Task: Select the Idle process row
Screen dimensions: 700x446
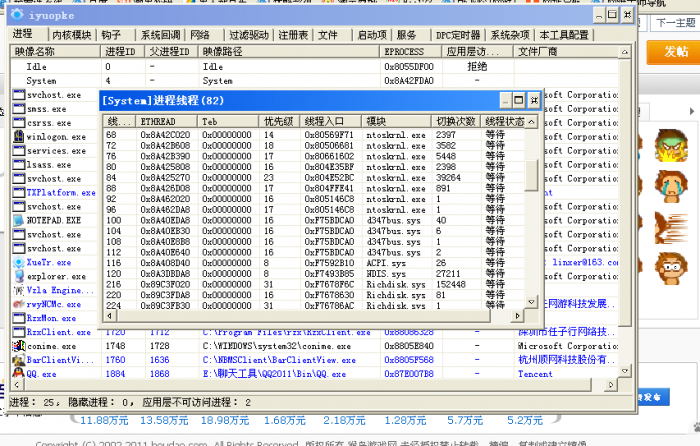Action: click(x=315, y=67)
